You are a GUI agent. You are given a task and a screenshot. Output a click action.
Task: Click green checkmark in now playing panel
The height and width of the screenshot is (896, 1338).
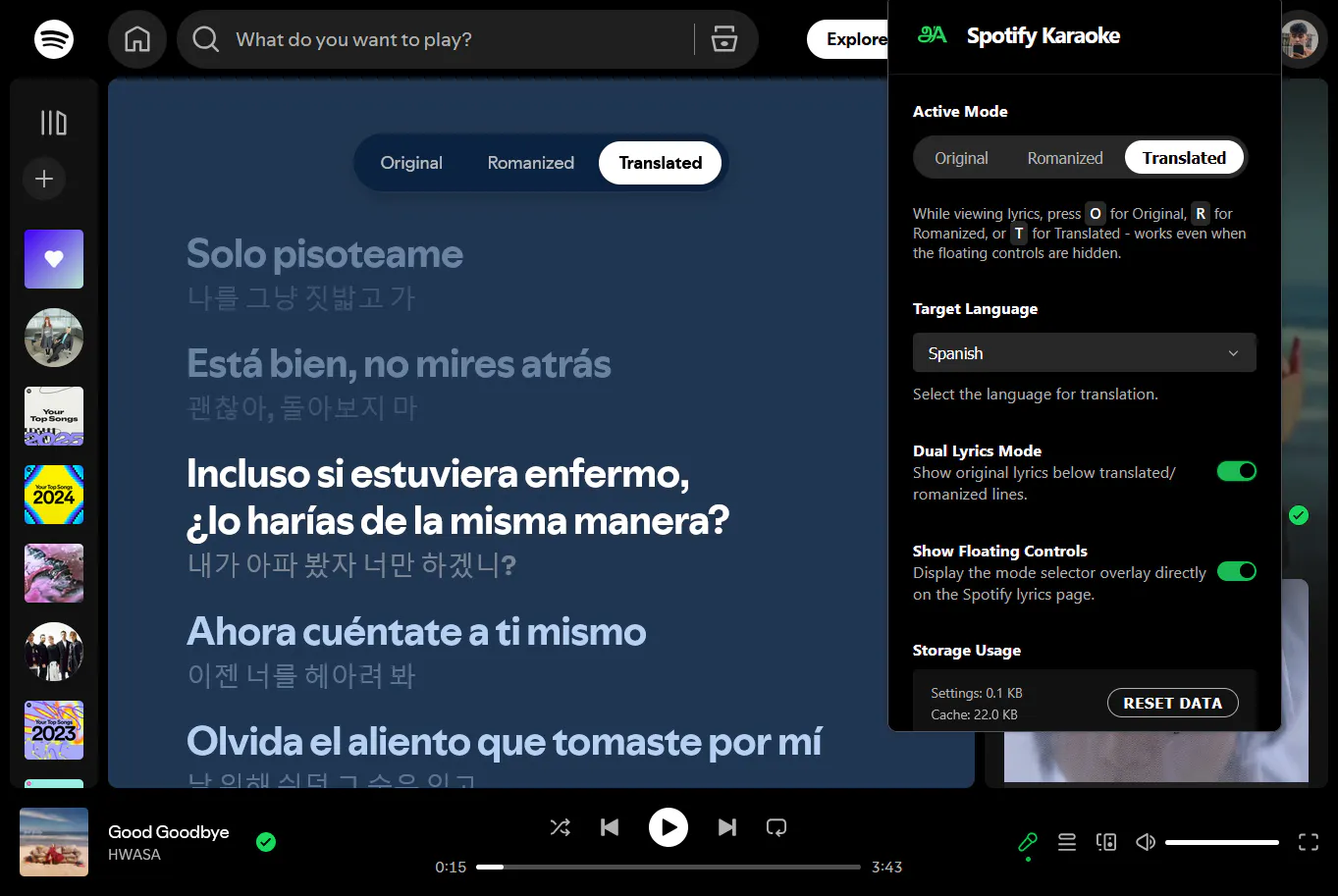coord(1299,515)
